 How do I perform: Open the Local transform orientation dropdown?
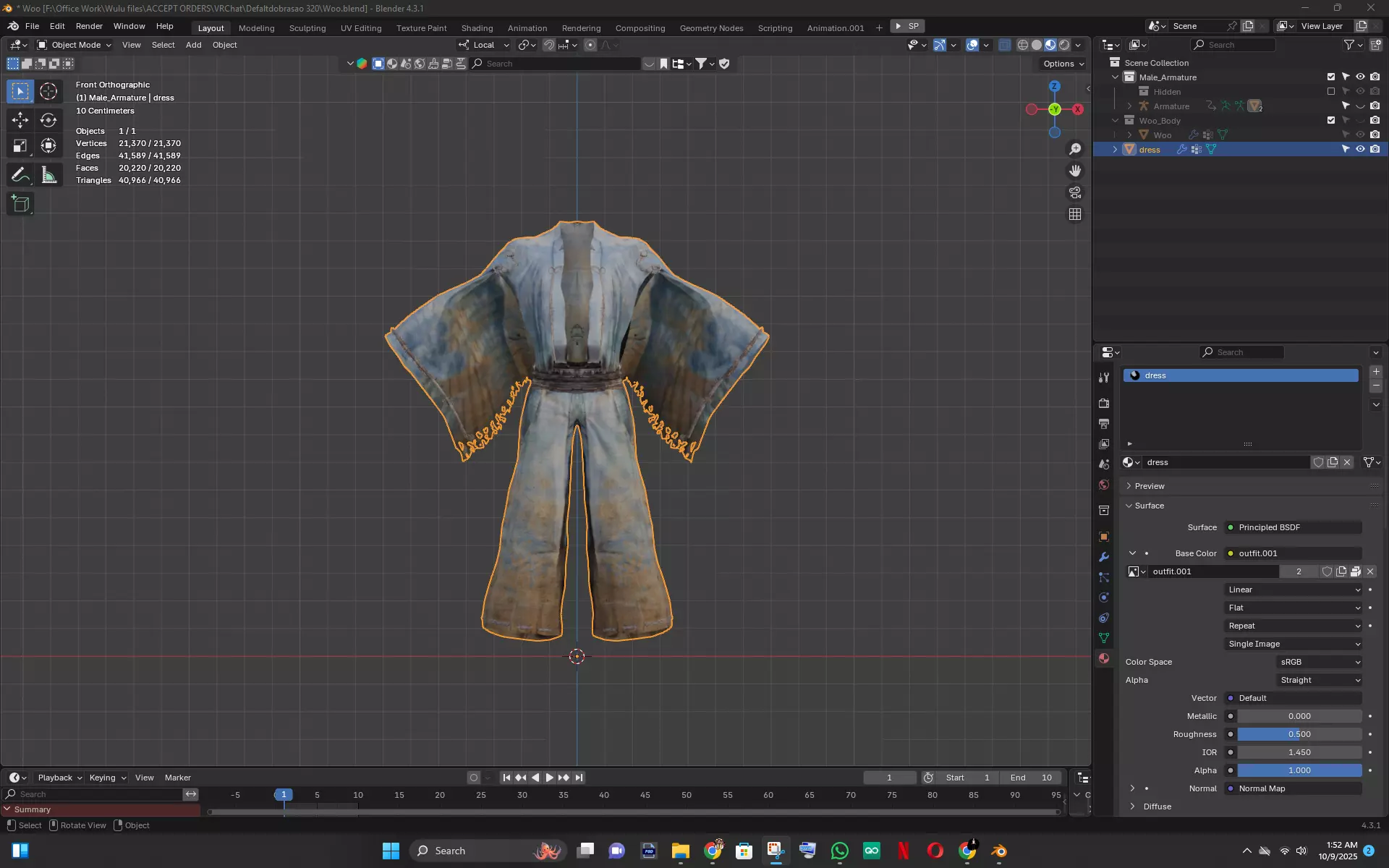pyautogui.click(x=484, y=45)
